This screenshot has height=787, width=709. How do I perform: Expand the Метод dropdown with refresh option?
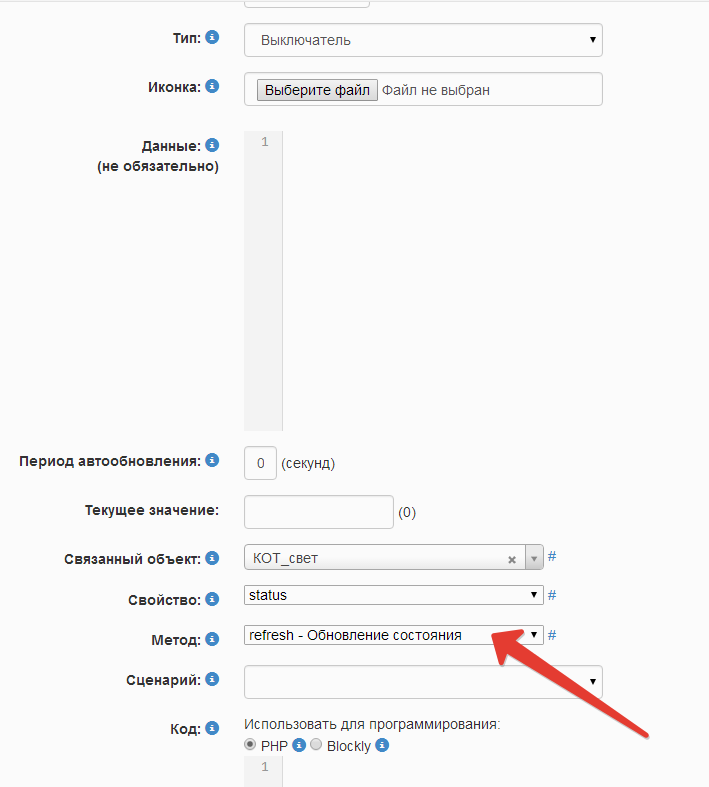(x=394, y=635)
